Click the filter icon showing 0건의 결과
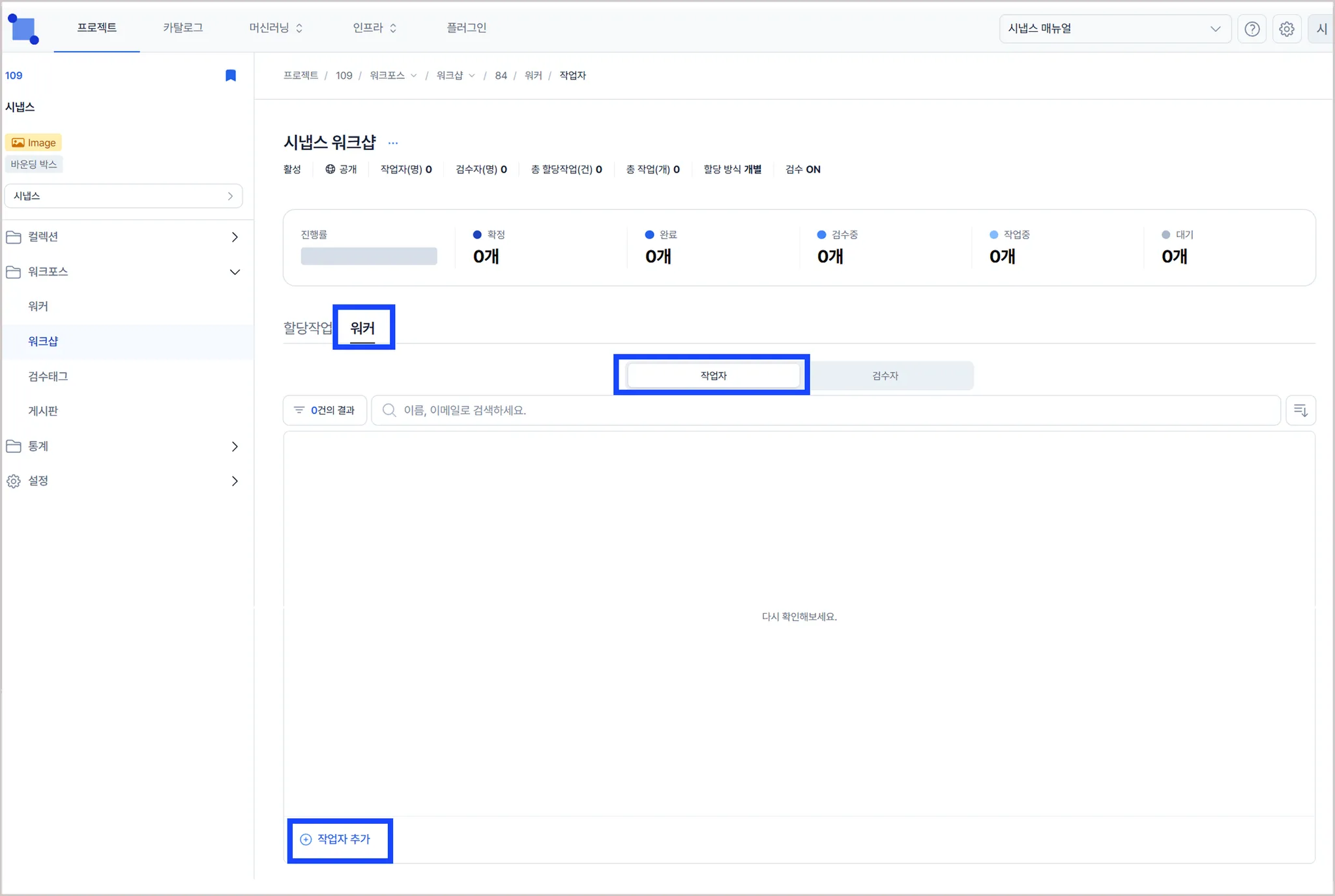The height and width of the screenshot is (896, 1335). 325,410
